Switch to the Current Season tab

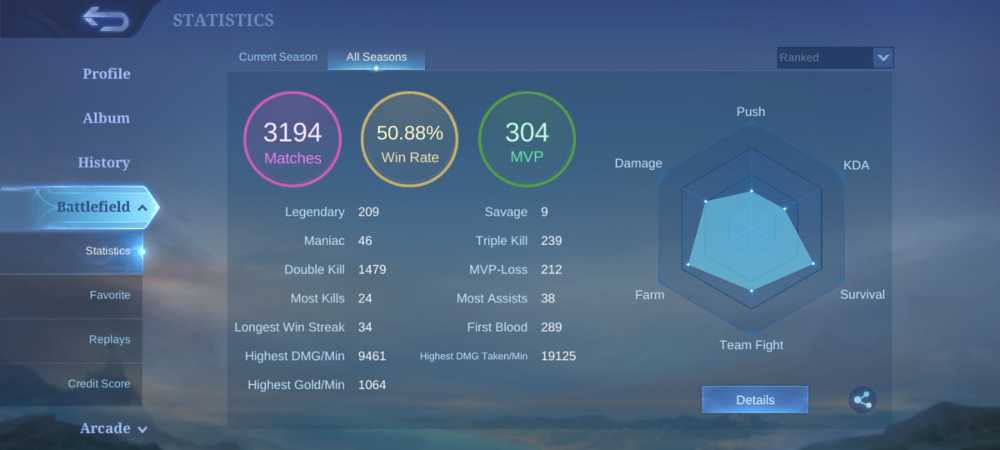[278, 57]
